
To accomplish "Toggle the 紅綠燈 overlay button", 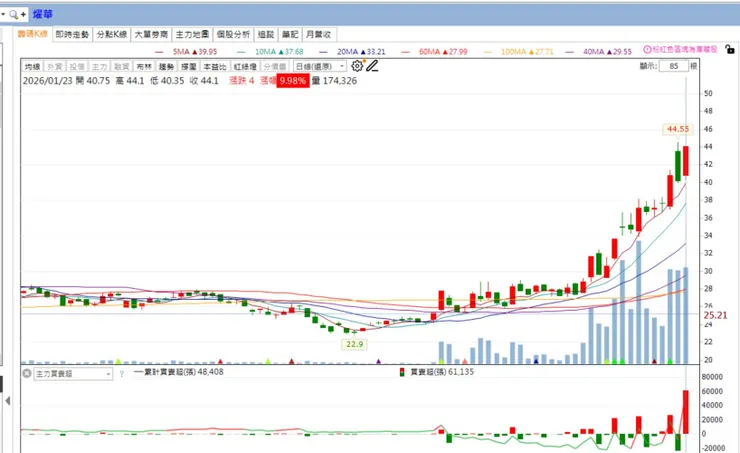I will pyautogui.click(x=245, y=67).
